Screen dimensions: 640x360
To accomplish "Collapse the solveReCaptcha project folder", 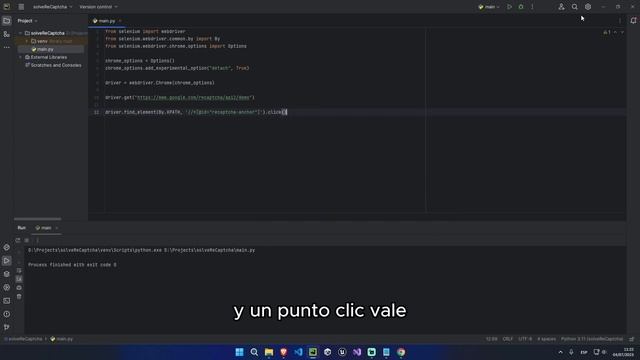I will [20, 33].
